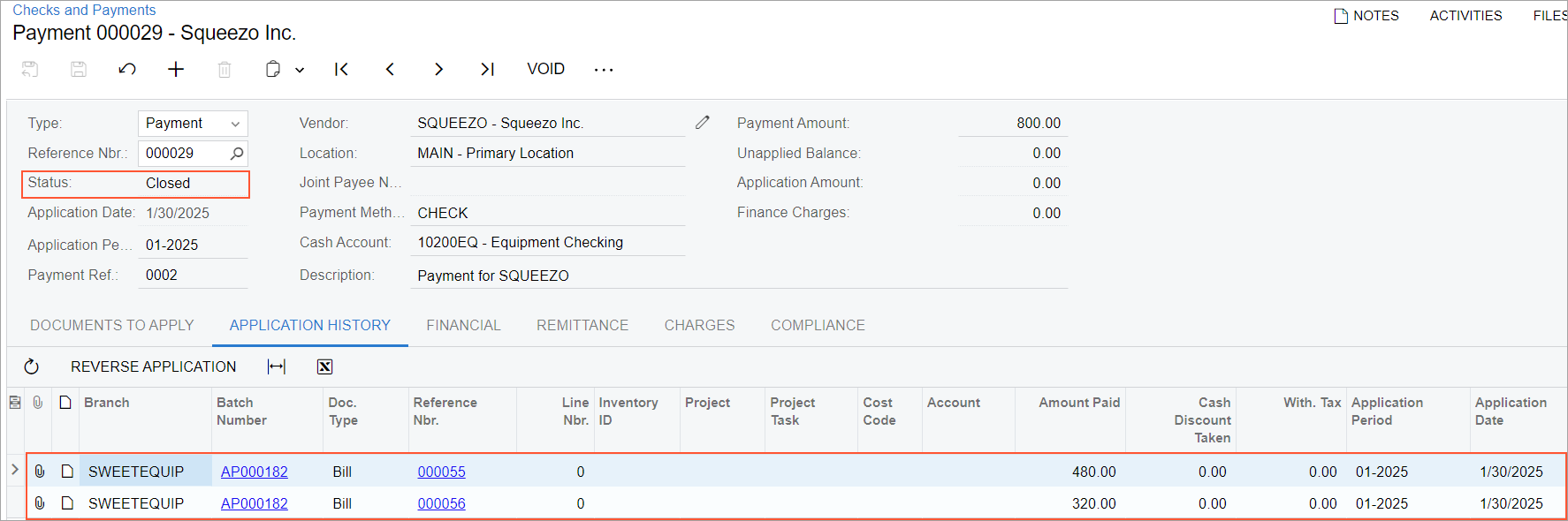Expand the clipboard dropdown arrow
This screenshot has width=1568, height=521.
300,70
